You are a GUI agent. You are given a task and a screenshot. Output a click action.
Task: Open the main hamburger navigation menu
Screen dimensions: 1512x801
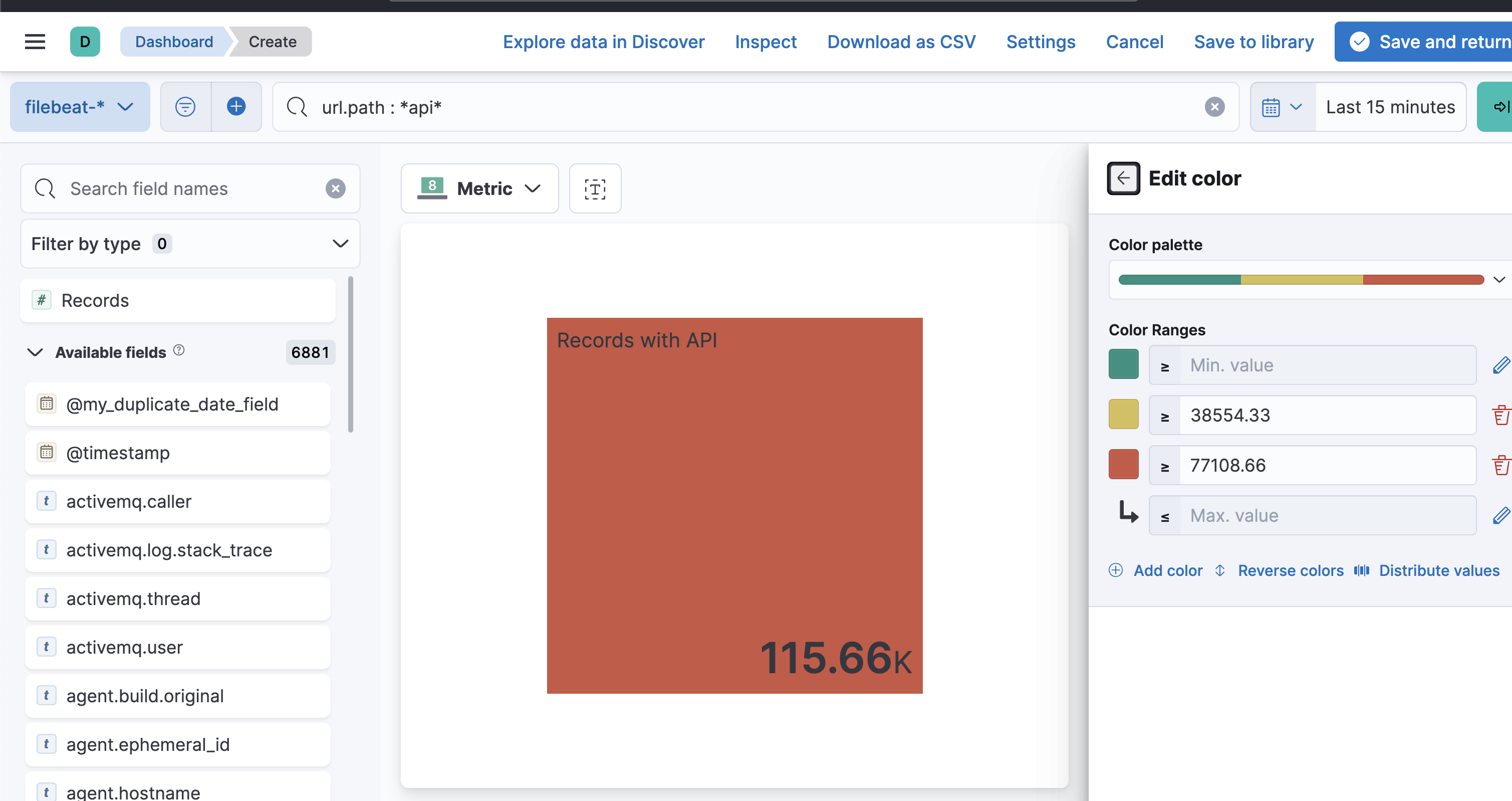(x=35, y=42)
